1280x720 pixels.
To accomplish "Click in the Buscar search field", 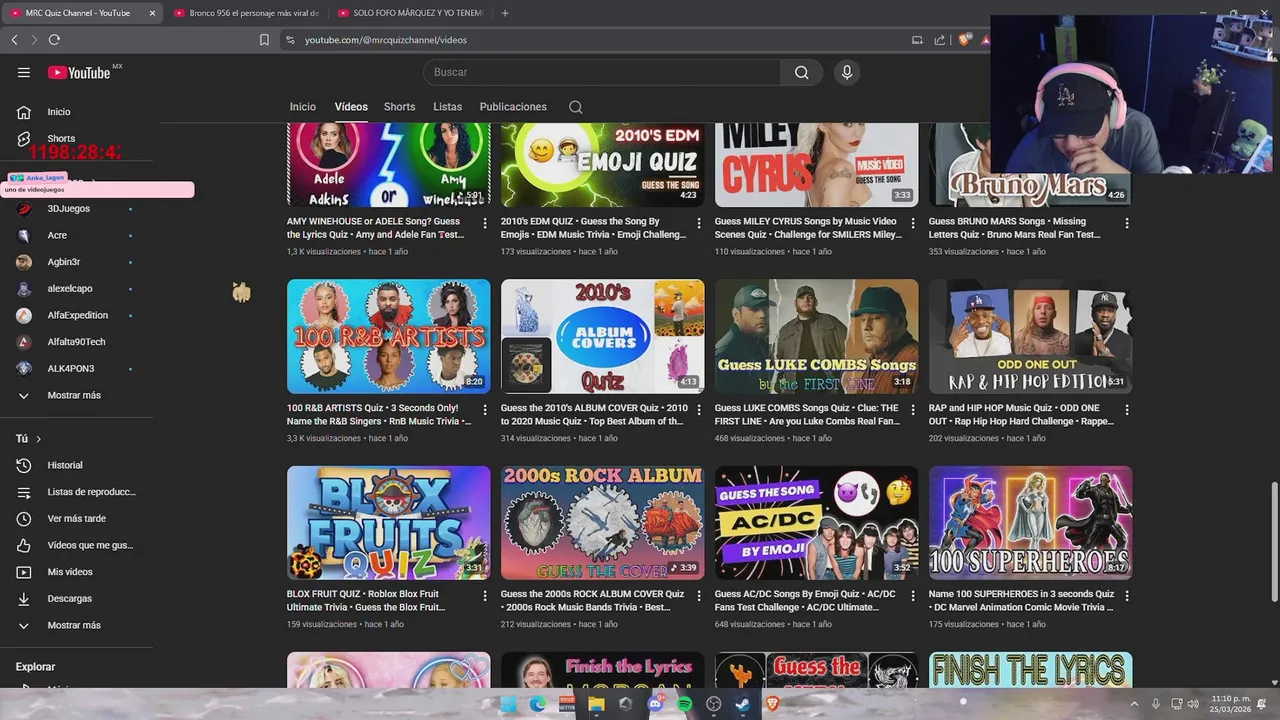I will click(x=602, y=72).
